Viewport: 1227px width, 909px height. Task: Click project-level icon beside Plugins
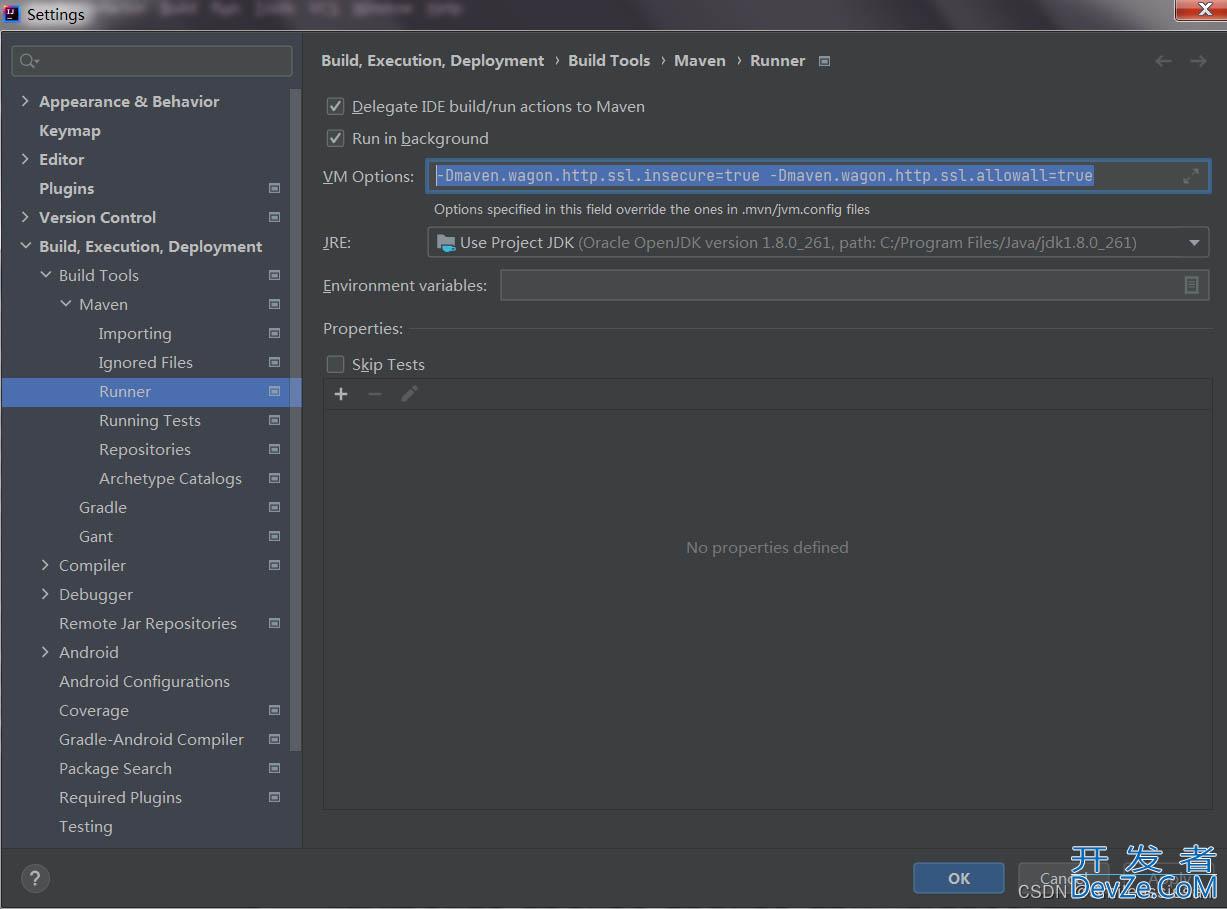coord(274,188)
